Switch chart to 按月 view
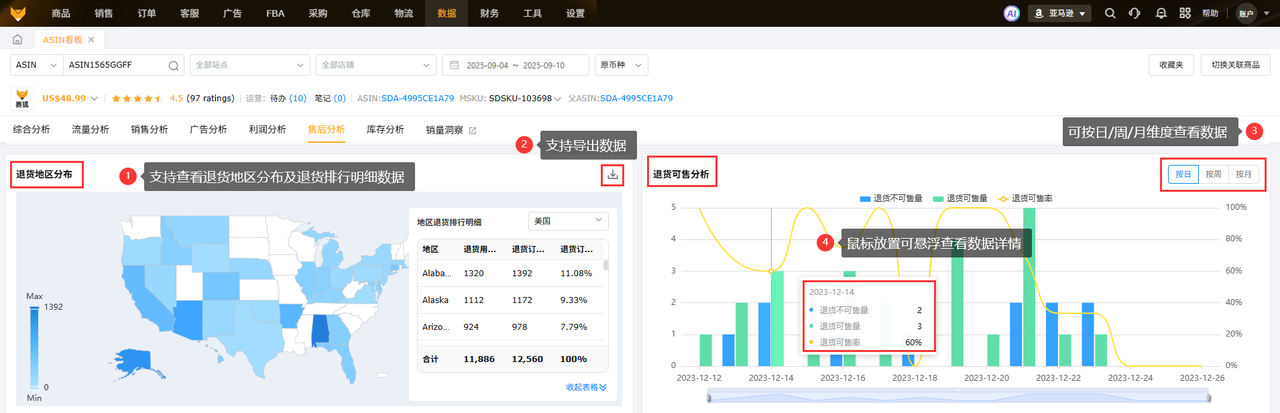 (x=1243, y=174)
